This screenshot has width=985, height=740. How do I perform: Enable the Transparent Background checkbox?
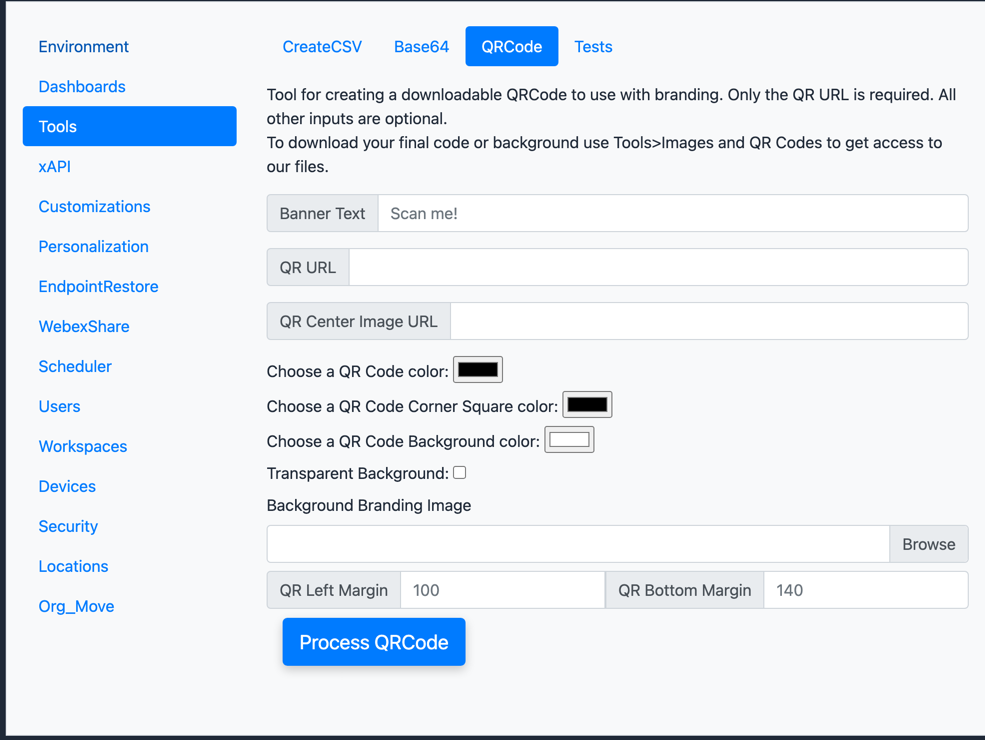[x=460, y=473]
